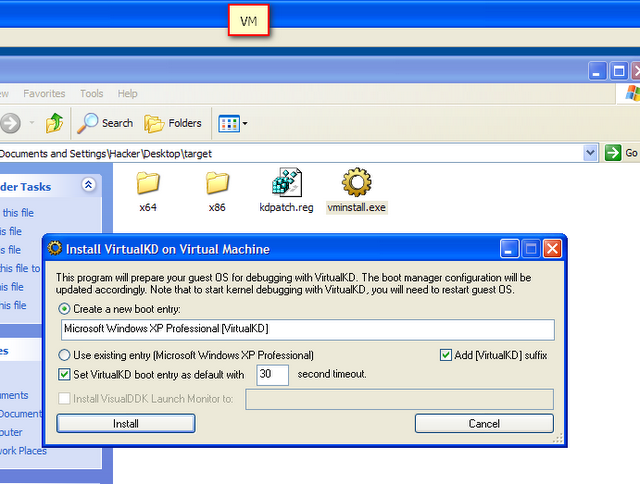
Task: Click the Go button label
Action: [631, 153]
